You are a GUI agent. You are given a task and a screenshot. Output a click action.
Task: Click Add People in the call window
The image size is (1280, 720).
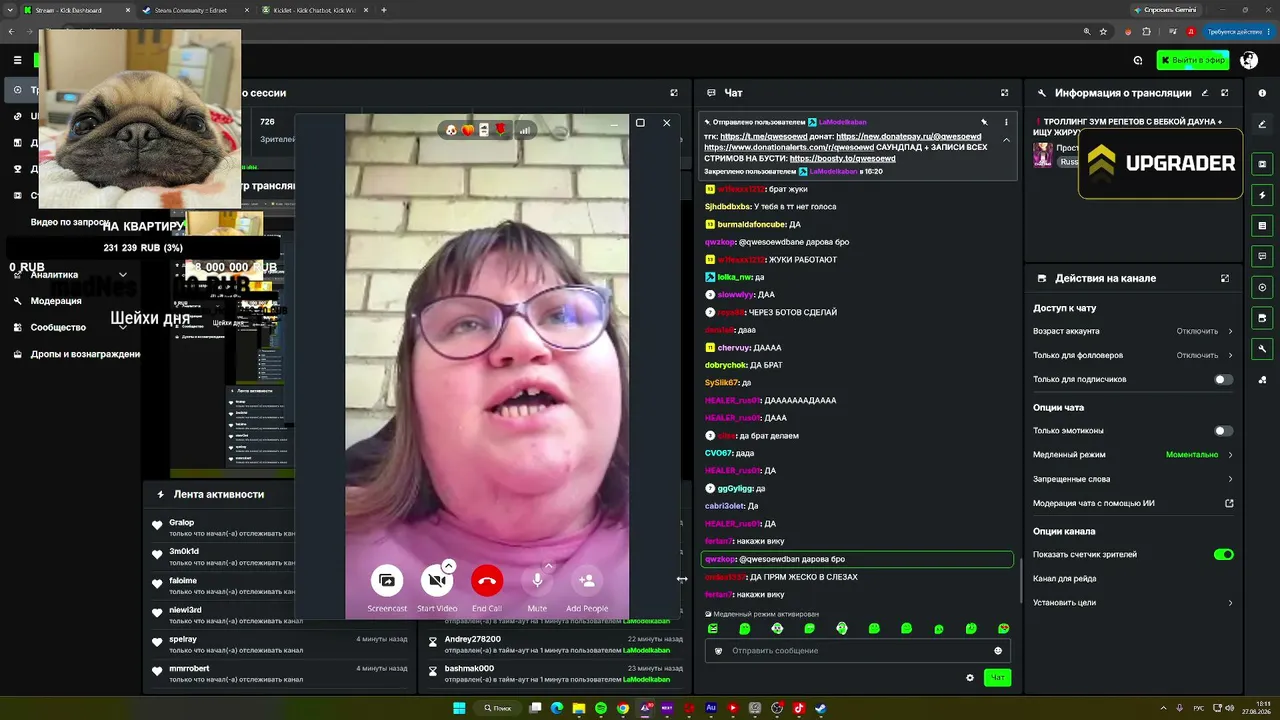point(587,580)
